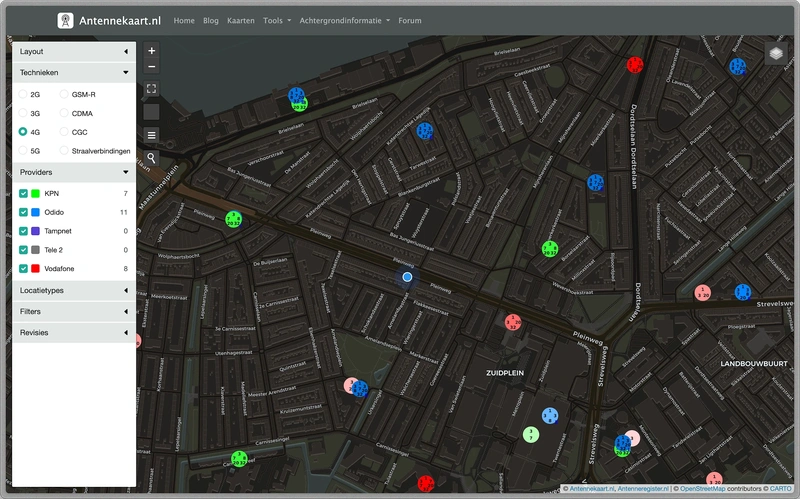Click blue antenna marker above Strevelsweg label
The height and width of the screenshot is (499, 800).
[x=742, y=292]
